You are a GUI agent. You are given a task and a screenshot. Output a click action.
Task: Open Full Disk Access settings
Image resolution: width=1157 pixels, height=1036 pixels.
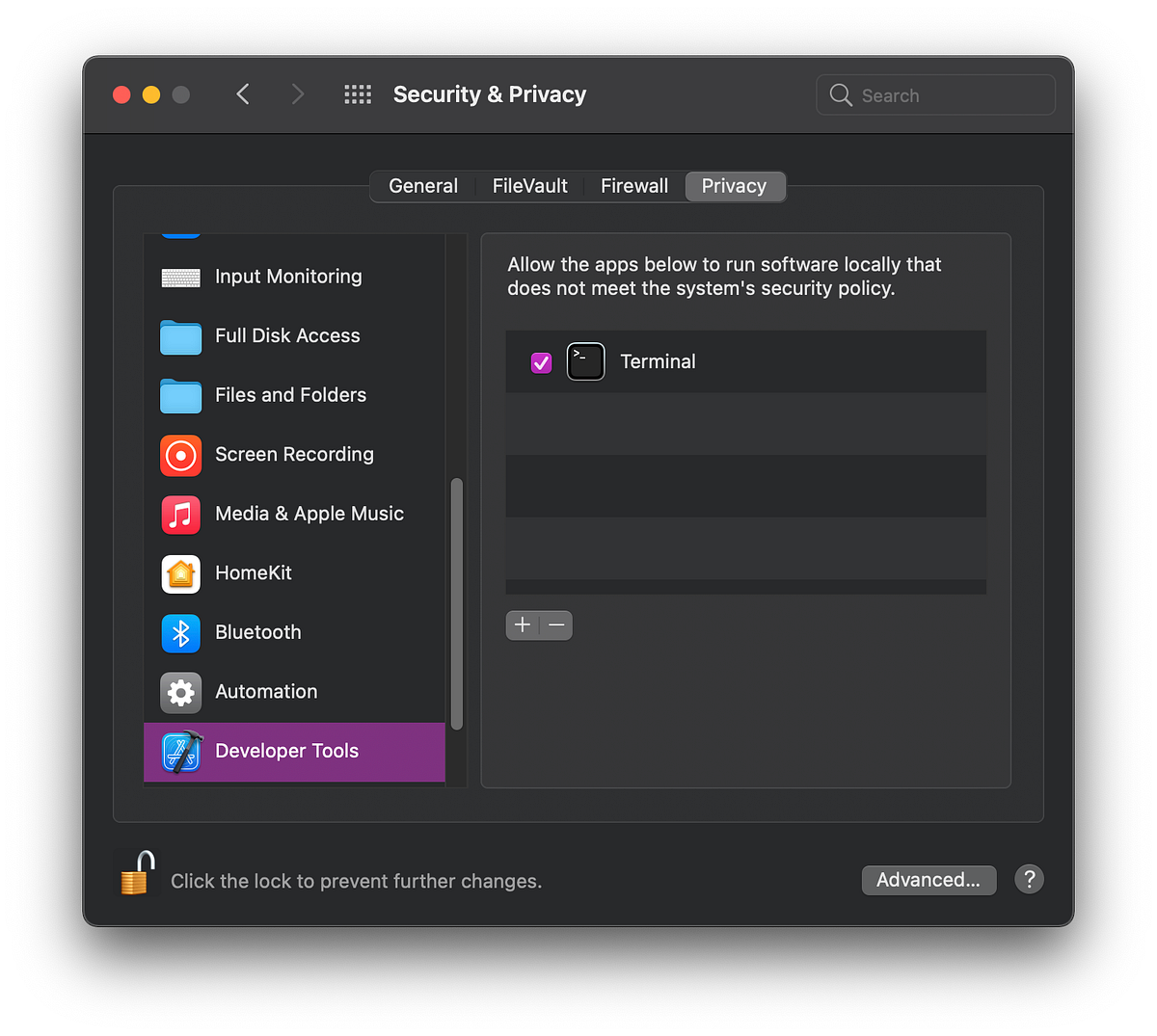tap(180, 336)
